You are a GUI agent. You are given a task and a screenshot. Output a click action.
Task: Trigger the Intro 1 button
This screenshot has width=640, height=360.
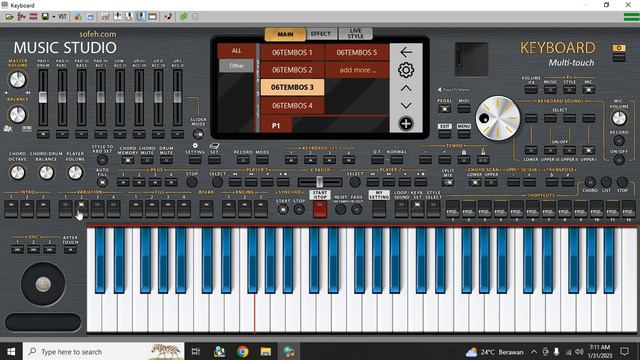point(11,209)
